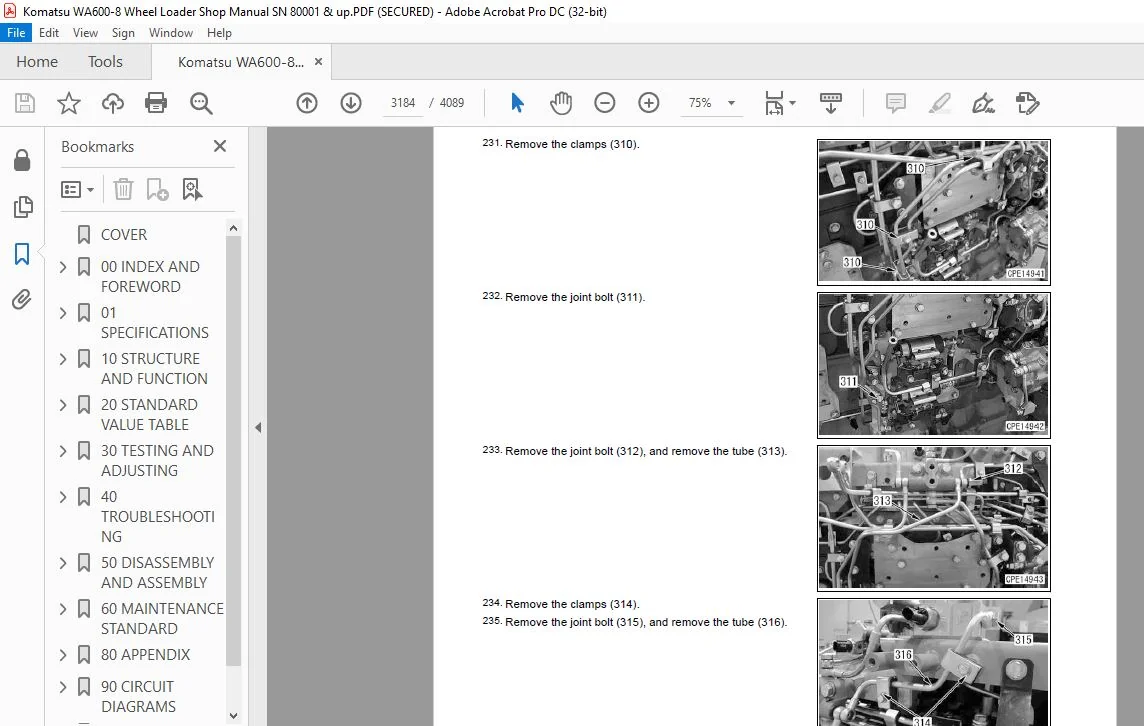Add document to starred with star icon
The image size is (1144, 726).
click(69, 103)
